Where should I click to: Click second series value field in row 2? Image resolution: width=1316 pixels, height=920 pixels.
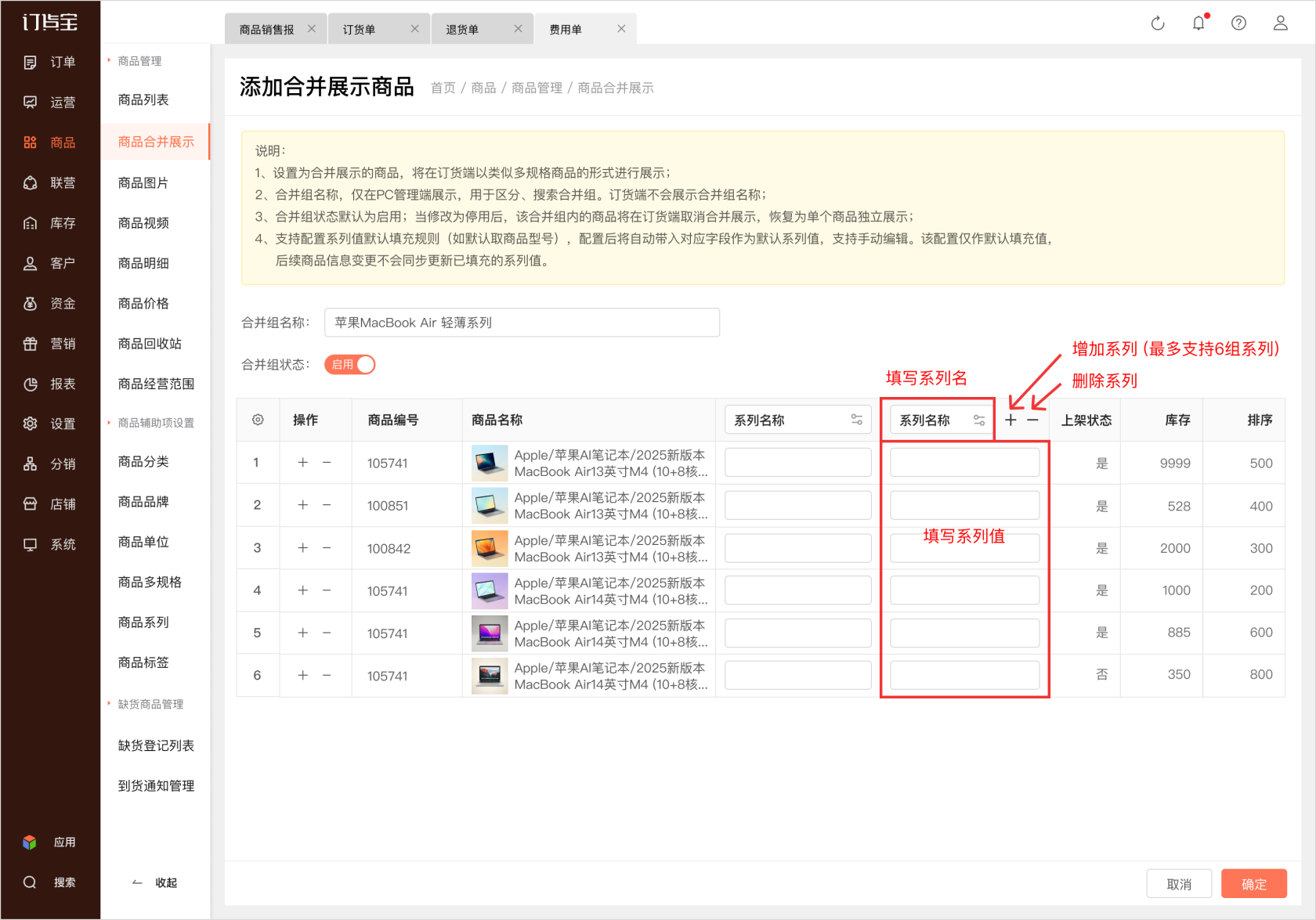(x=964, y=505)
